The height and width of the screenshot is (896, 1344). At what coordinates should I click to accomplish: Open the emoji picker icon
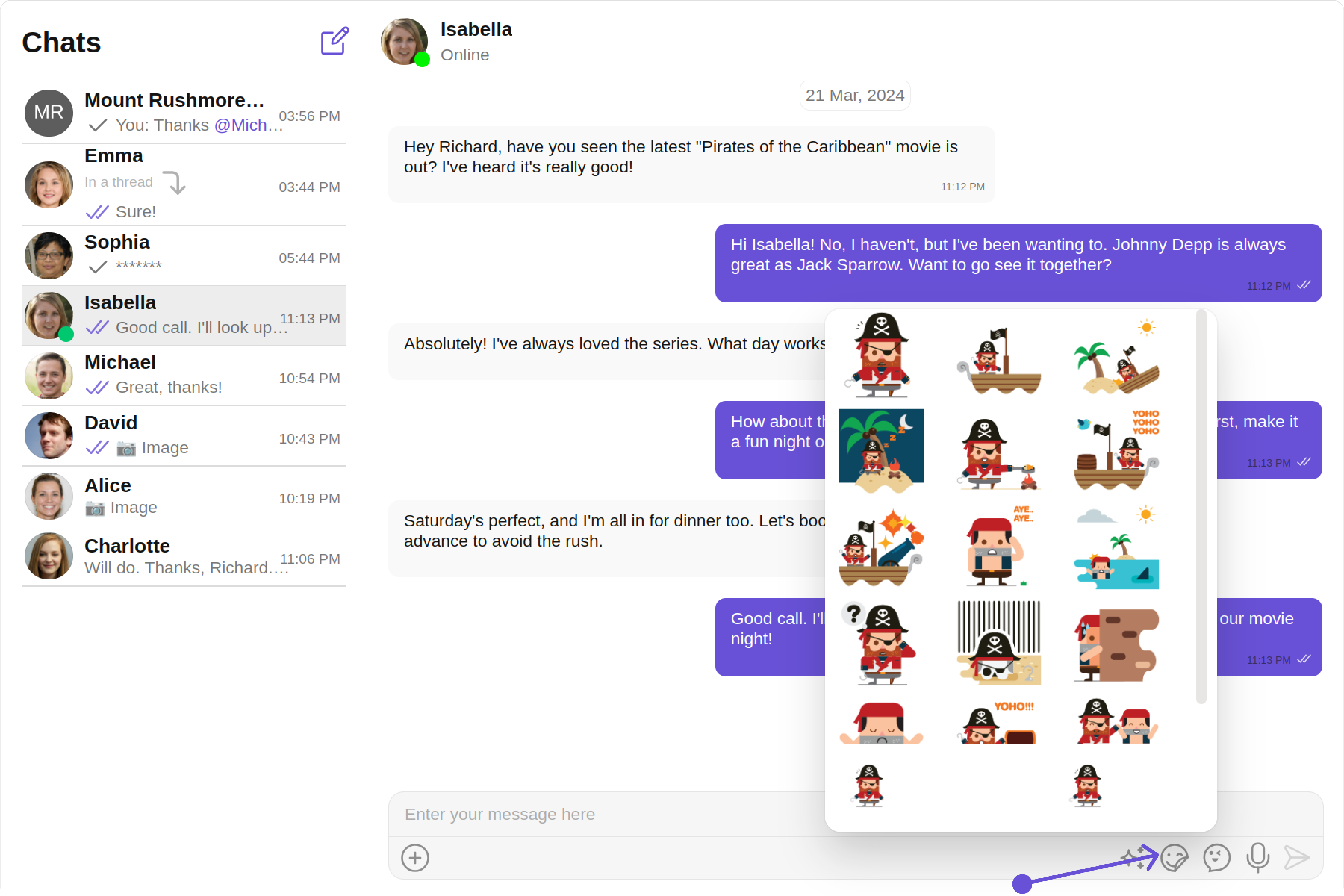(x=1216, y=858)
